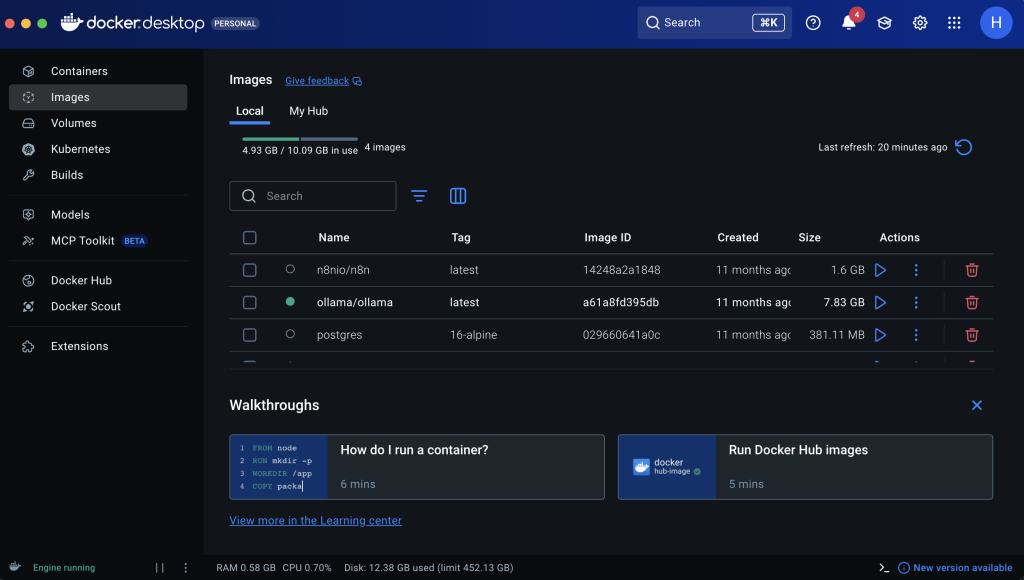Open the Learning center cap icon
Screen dimensions: 1024x580
pyautogui.click(x=884, y=23)
